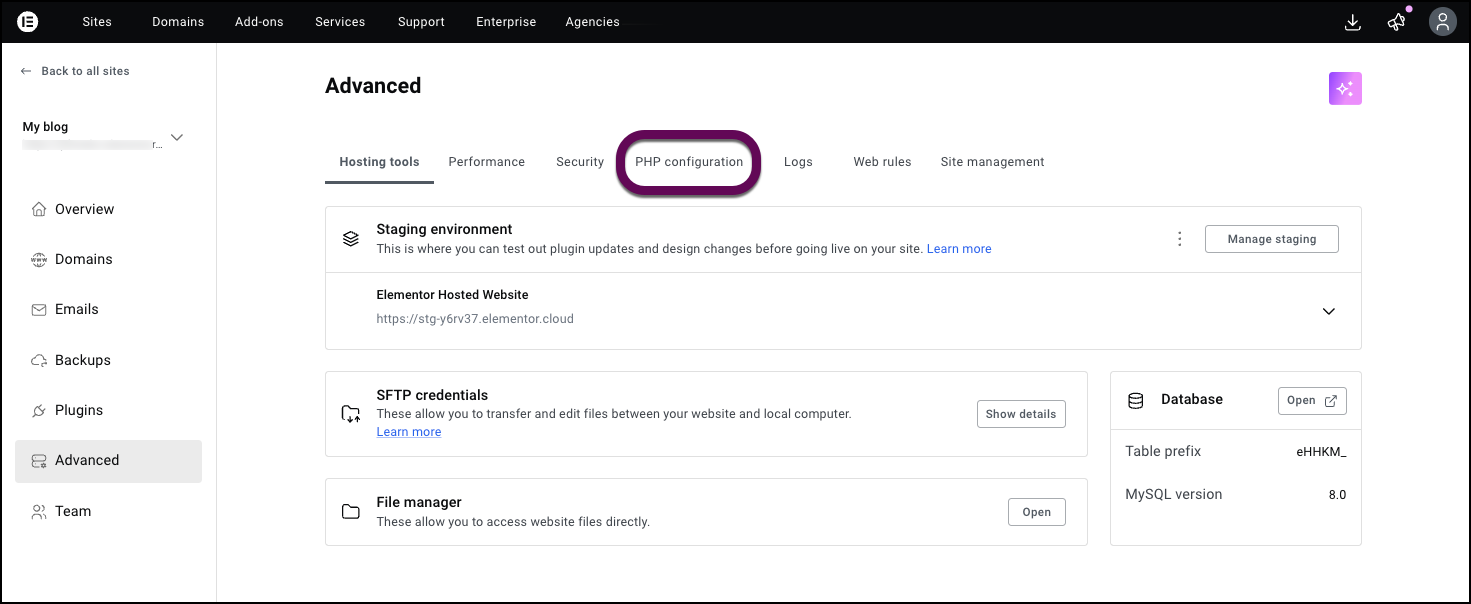This screenshot has width=1471, height=604.
Task: Click the purple AI sparkle button
Action: click(1345, 88)
